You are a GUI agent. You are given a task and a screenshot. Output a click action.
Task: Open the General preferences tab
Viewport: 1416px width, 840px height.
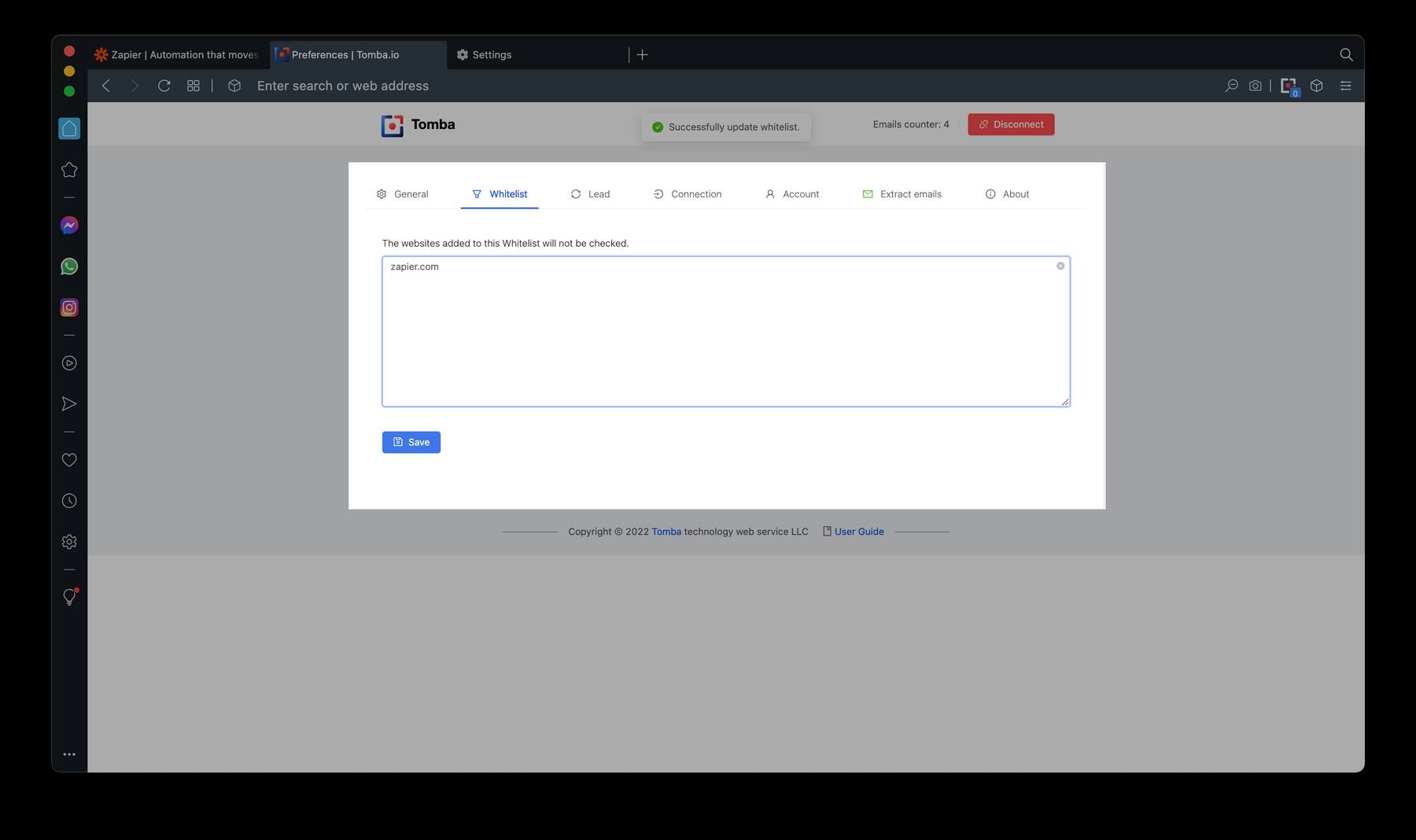click(402, 193)
